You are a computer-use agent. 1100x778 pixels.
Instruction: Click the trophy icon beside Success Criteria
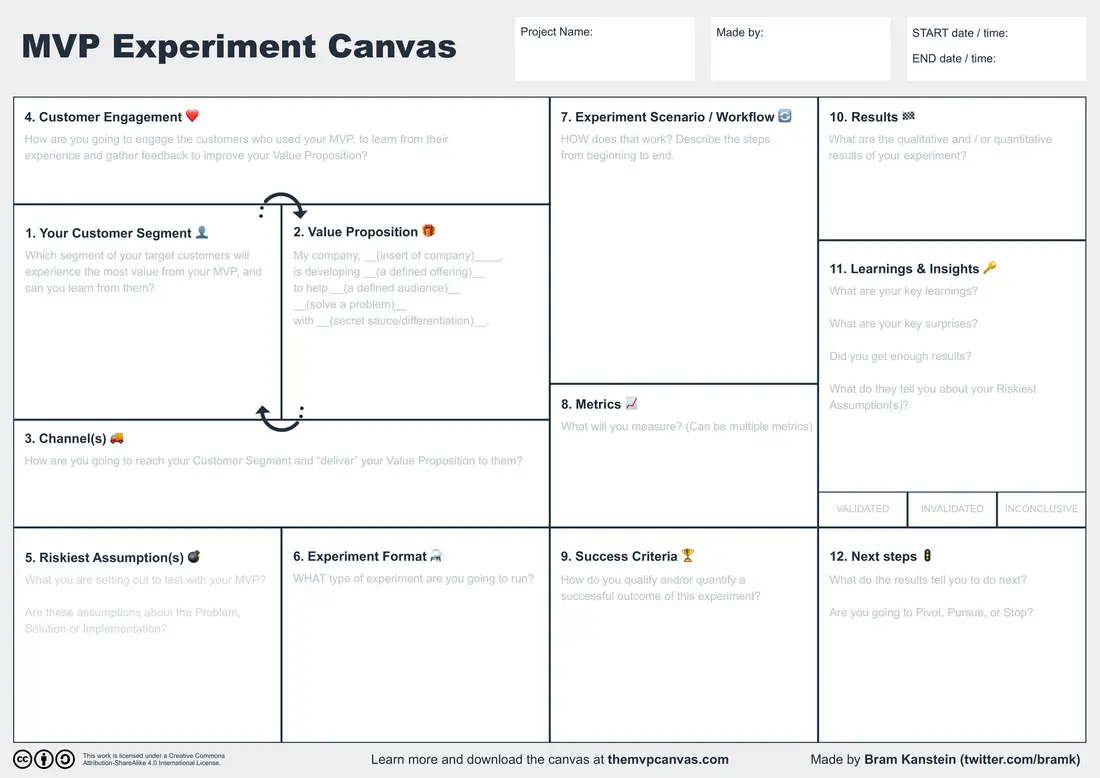pos(688,555)
